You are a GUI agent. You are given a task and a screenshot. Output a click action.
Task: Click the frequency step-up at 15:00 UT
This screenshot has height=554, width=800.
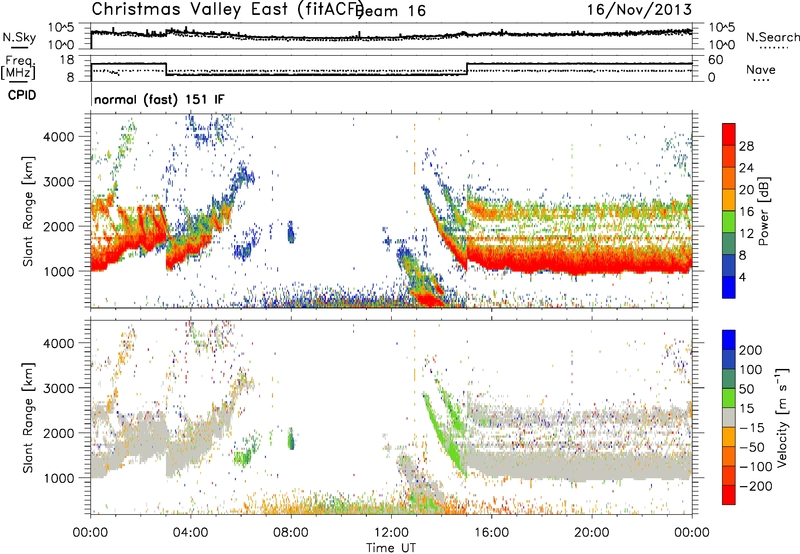(467, 69)
